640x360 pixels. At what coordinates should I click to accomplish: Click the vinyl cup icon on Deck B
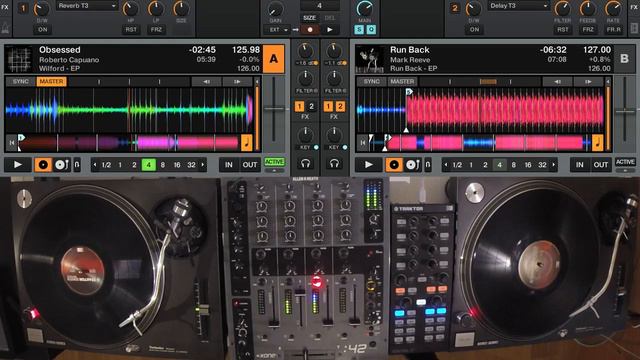pyautogui.click(x=393, y=164)
